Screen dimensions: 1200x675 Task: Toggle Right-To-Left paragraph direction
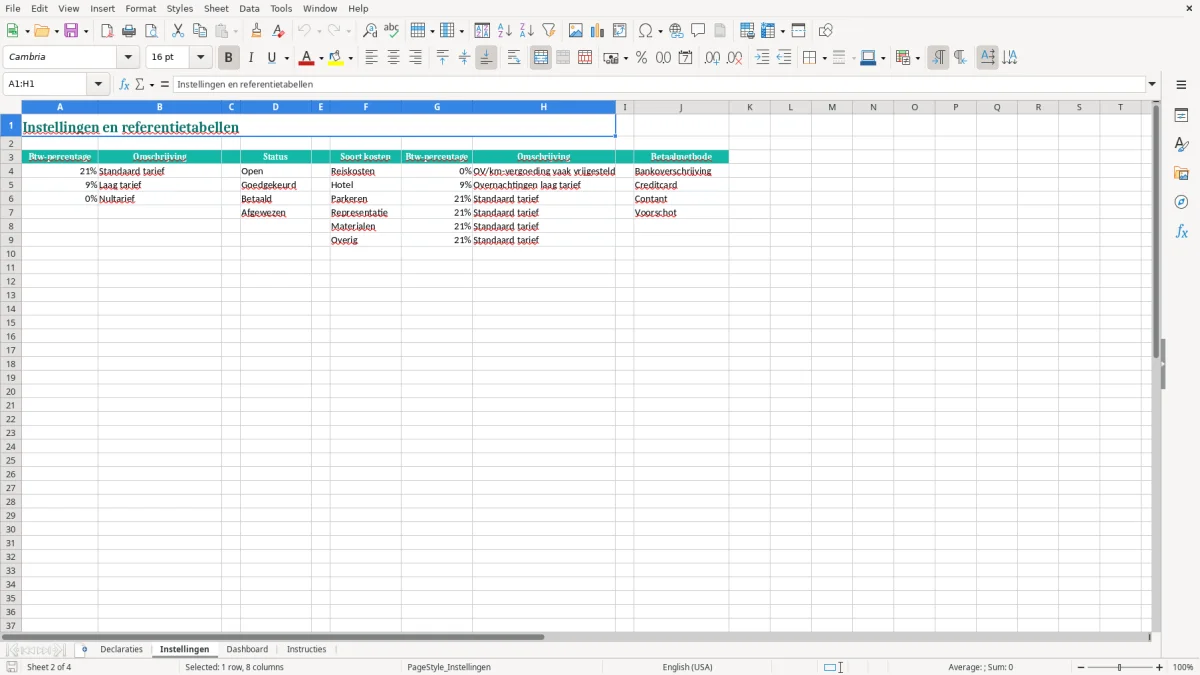[x=960, y=58]
